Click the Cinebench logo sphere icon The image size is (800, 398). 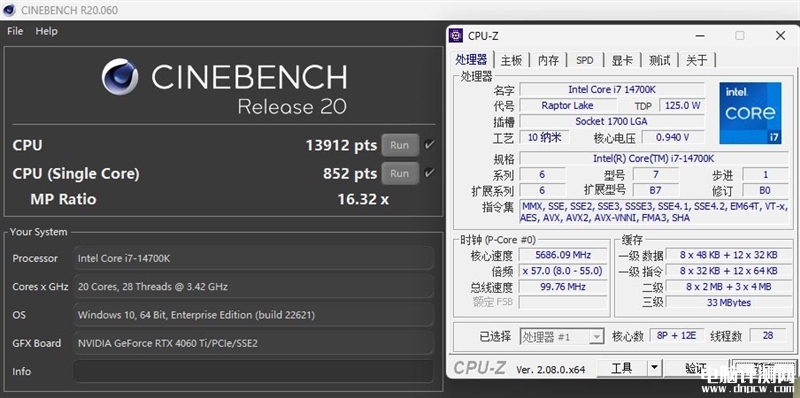coord(120,77)
